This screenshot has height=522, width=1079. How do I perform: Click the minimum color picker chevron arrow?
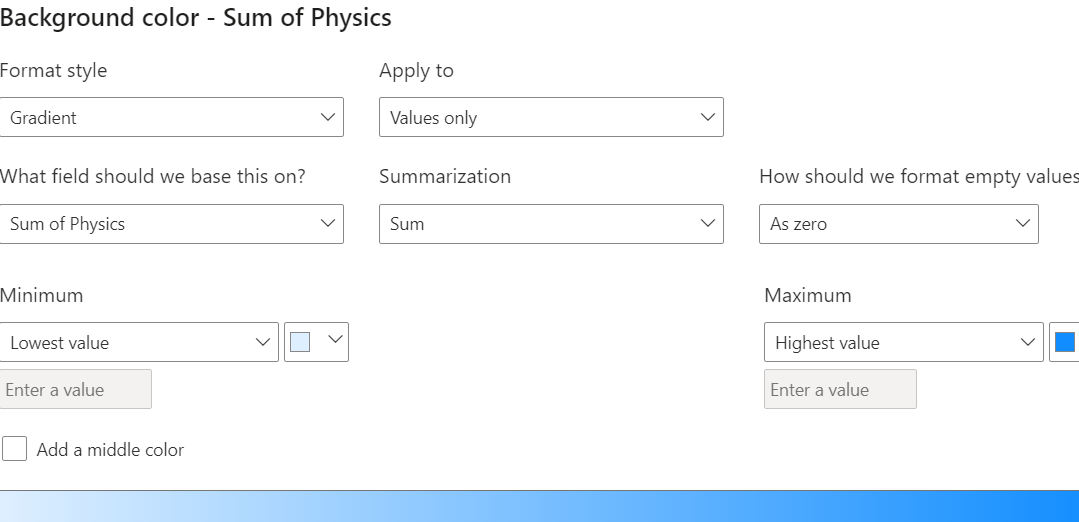335,341
